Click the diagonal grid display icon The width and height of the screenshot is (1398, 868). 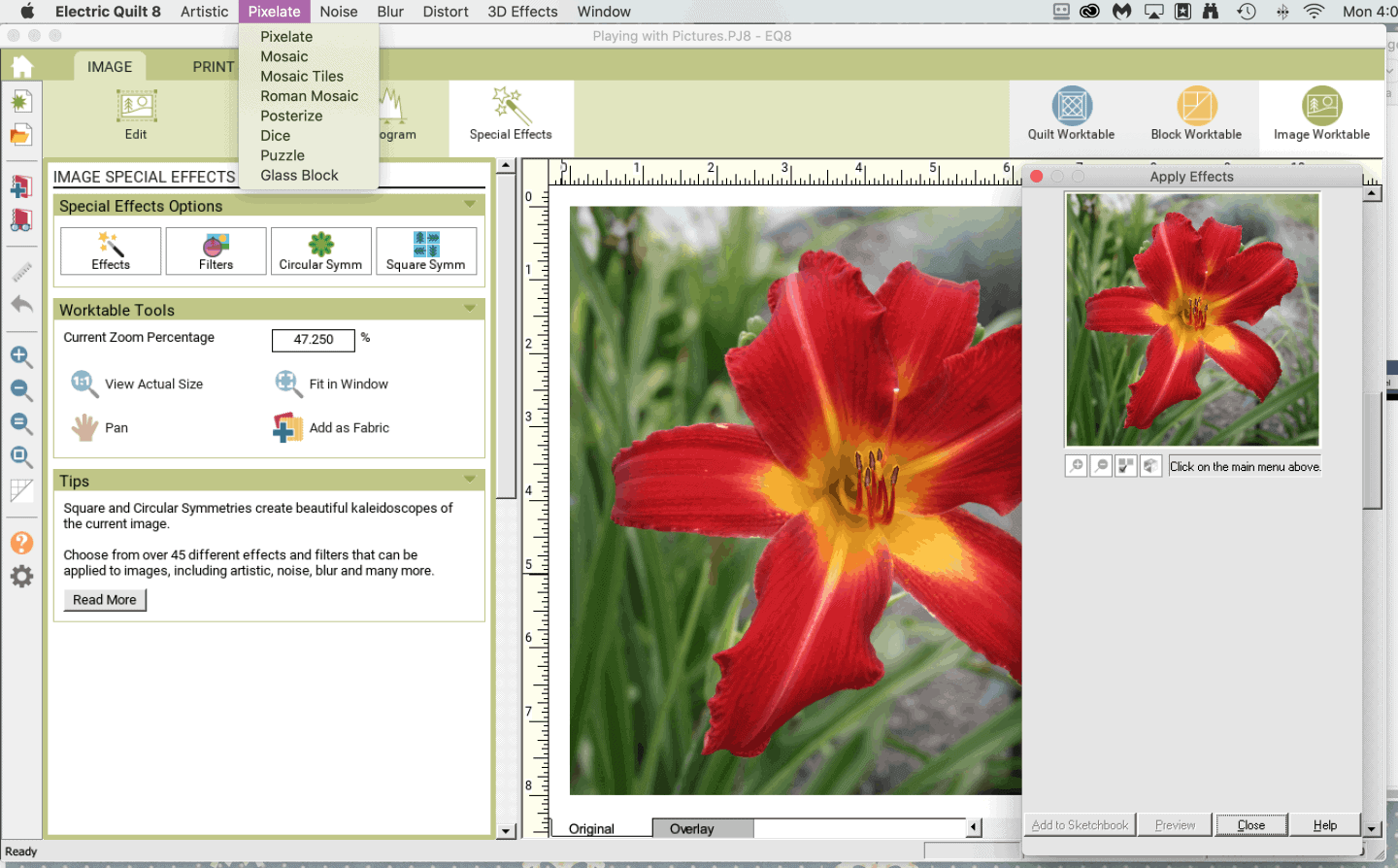21,491
